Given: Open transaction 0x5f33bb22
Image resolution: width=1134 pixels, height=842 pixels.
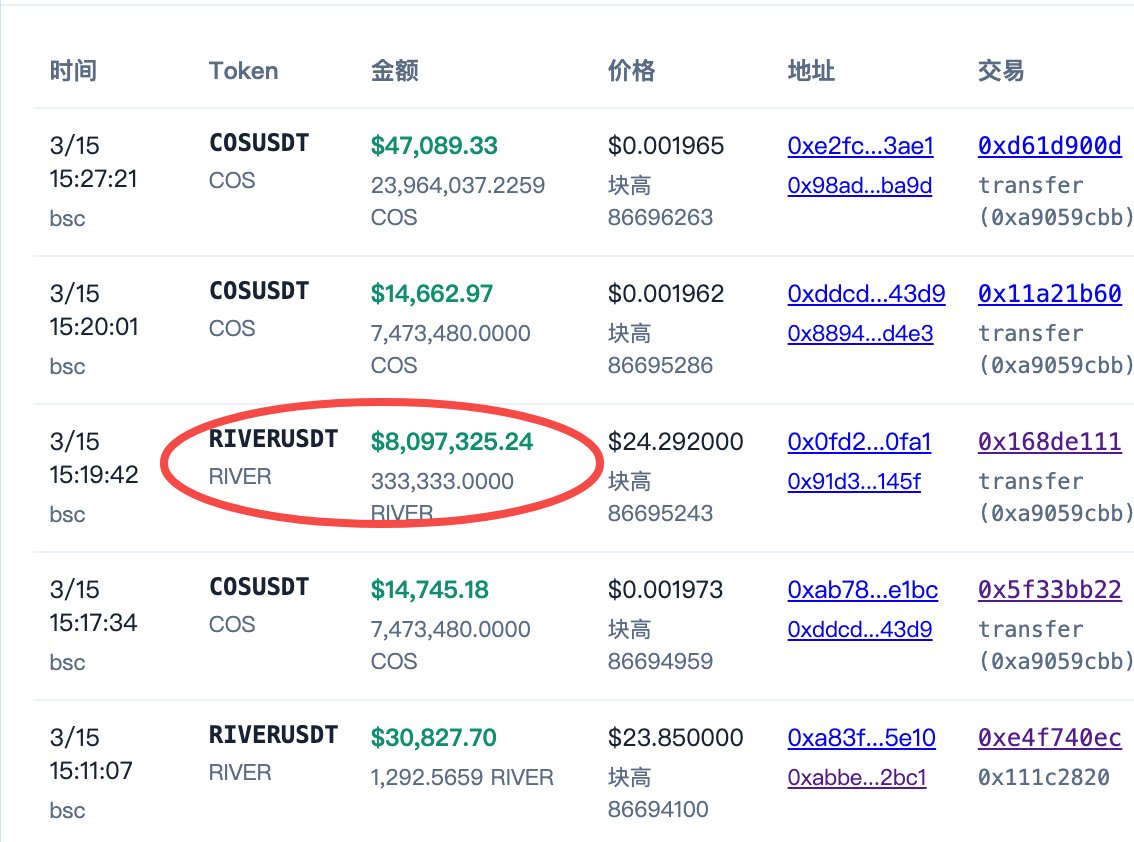Looking at the screenshot, I should (1049, 590).
